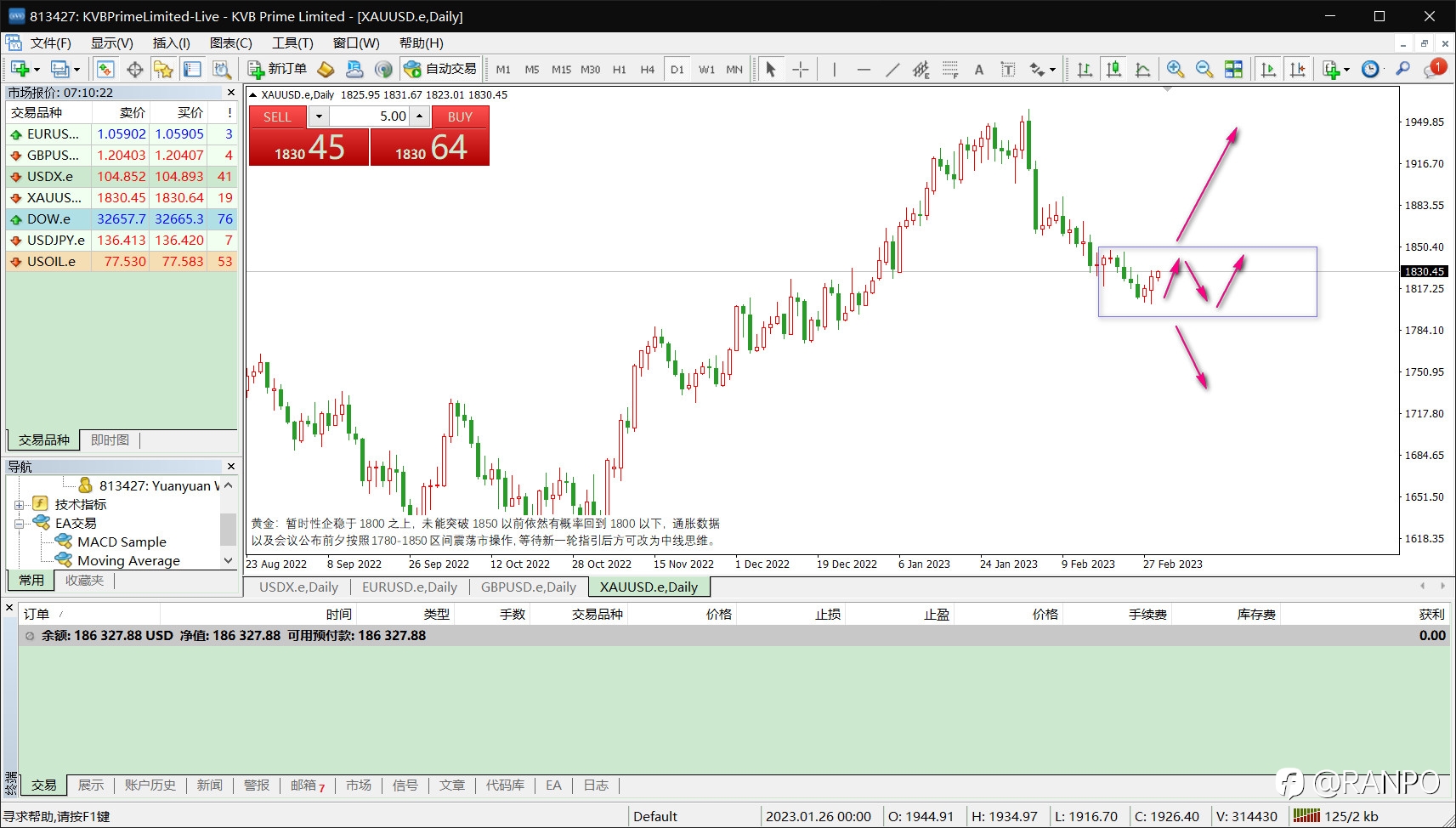
Task: Select the M1 timeframe
Action: [x=503, y=70]
